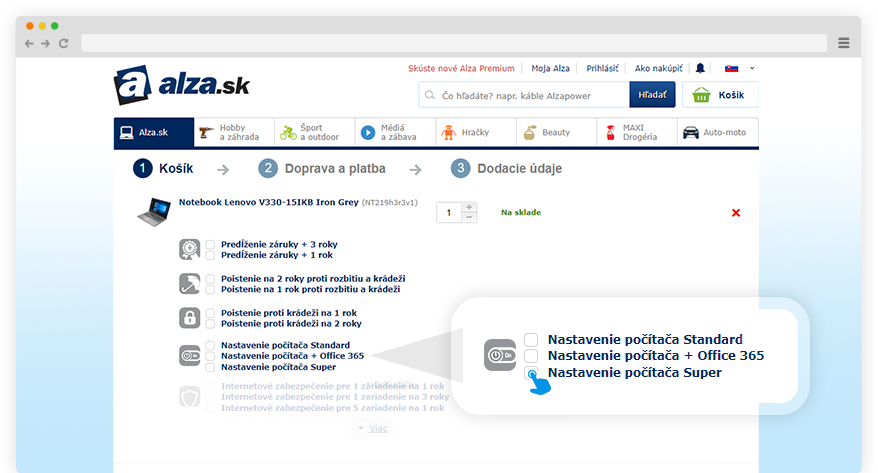Open the notifications bell icon

pos(700,68)
